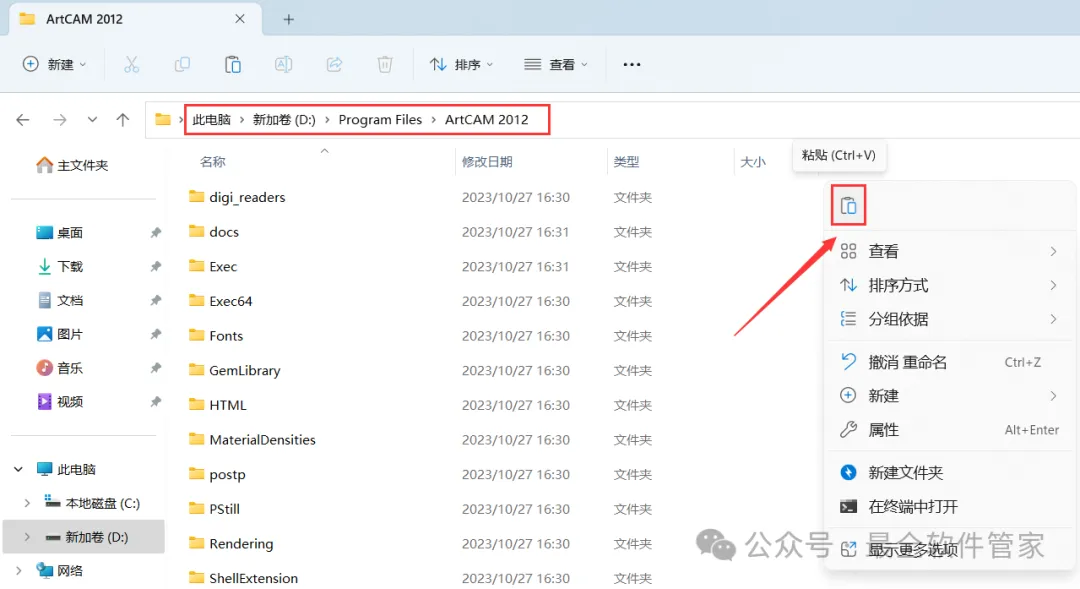Image resolution: width=1080 pixels, height=589 pixels.
Task: Sort by the 名称 column header
Action: point(213,162)
